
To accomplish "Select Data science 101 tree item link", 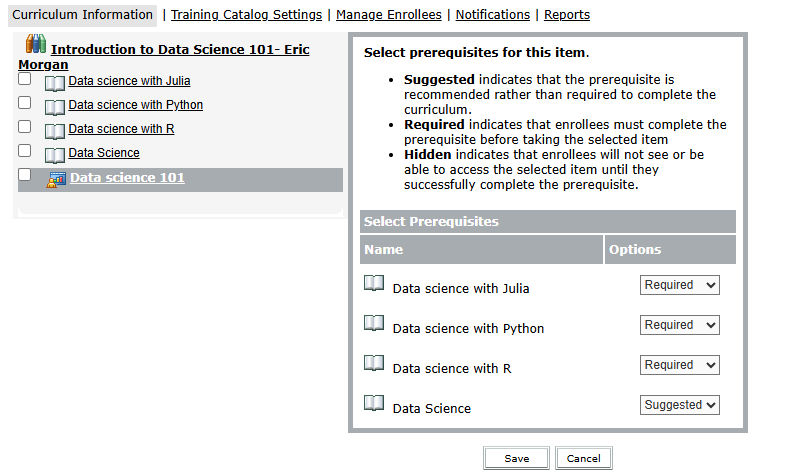I will click(x=127, y=178).
